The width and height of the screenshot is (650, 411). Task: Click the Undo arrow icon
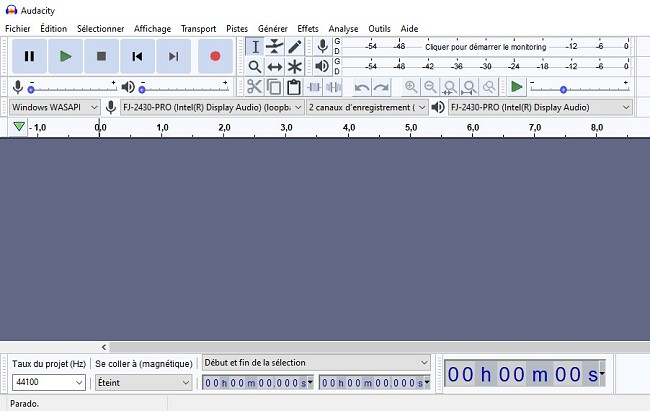(x=361, y=87)
